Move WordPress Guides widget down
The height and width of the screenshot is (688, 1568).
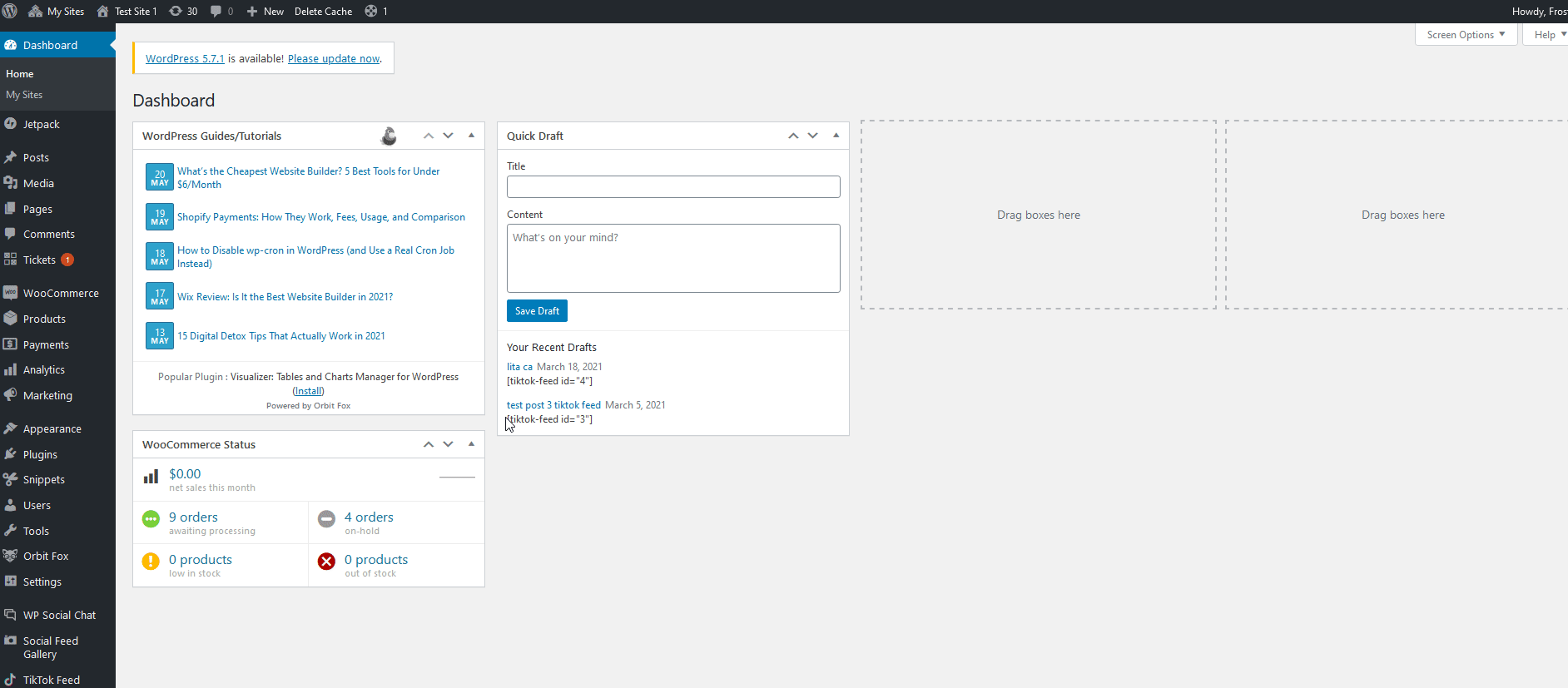(x=449, y=136)
